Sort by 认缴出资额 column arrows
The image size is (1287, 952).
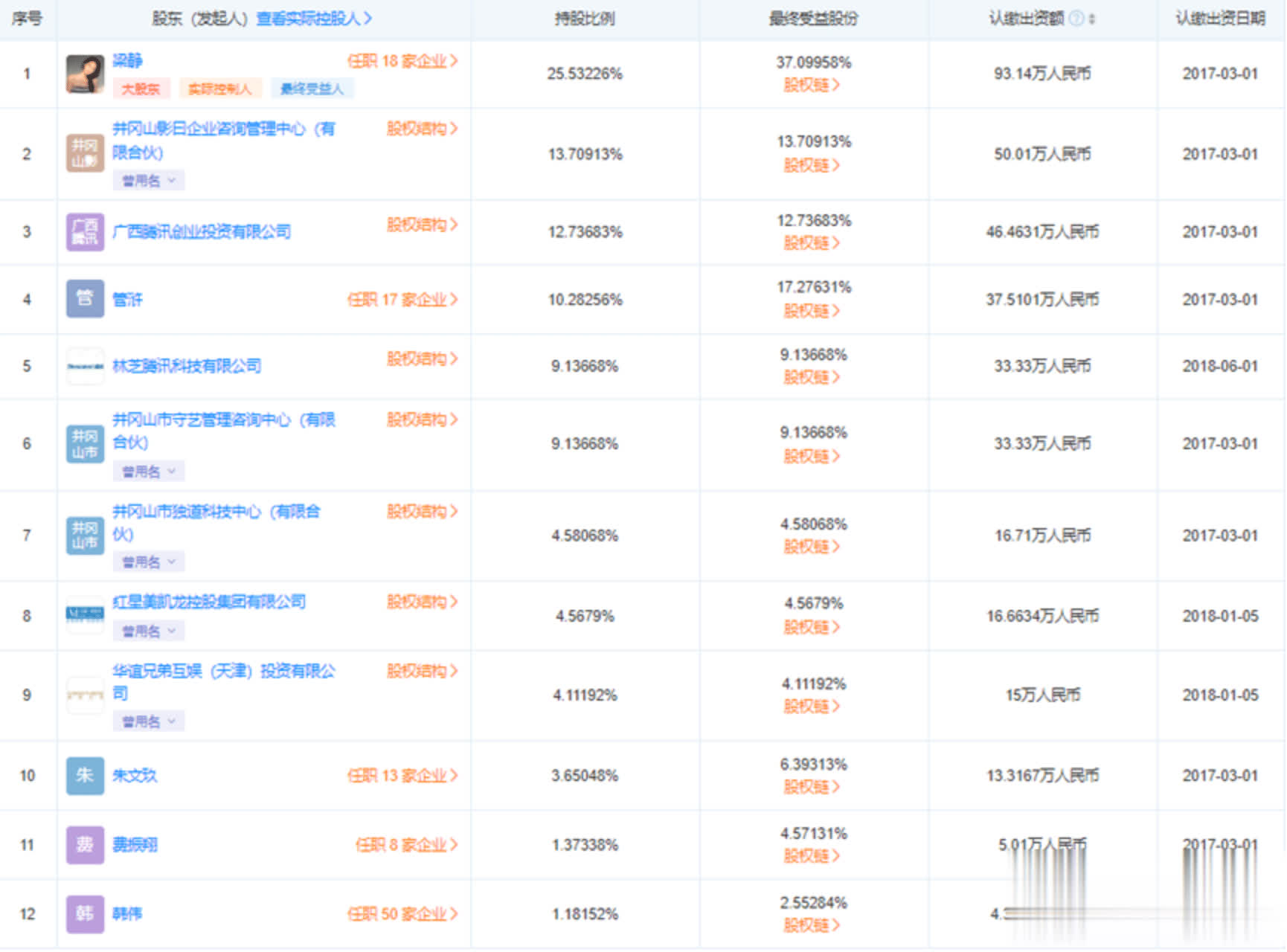1092,19
